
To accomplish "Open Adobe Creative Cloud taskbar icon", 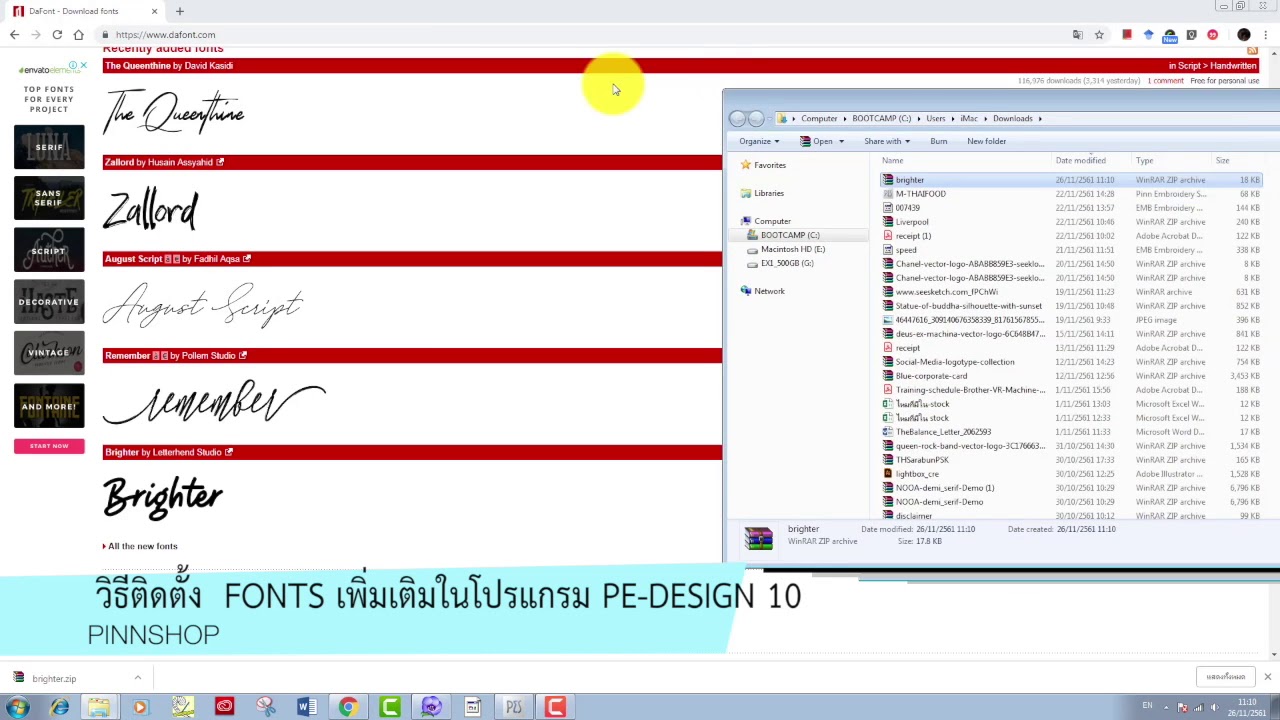I will pyautogui.click(x=224, y=707).
